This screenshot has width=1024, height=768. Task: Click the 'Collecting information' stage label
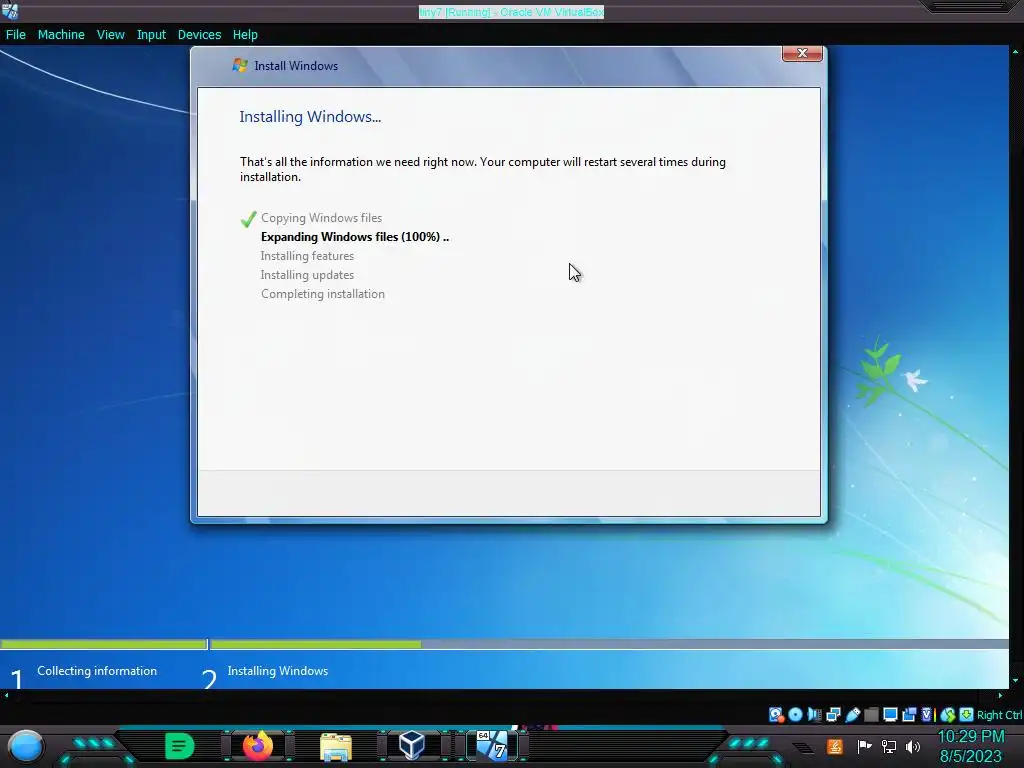tap(97, 671)
